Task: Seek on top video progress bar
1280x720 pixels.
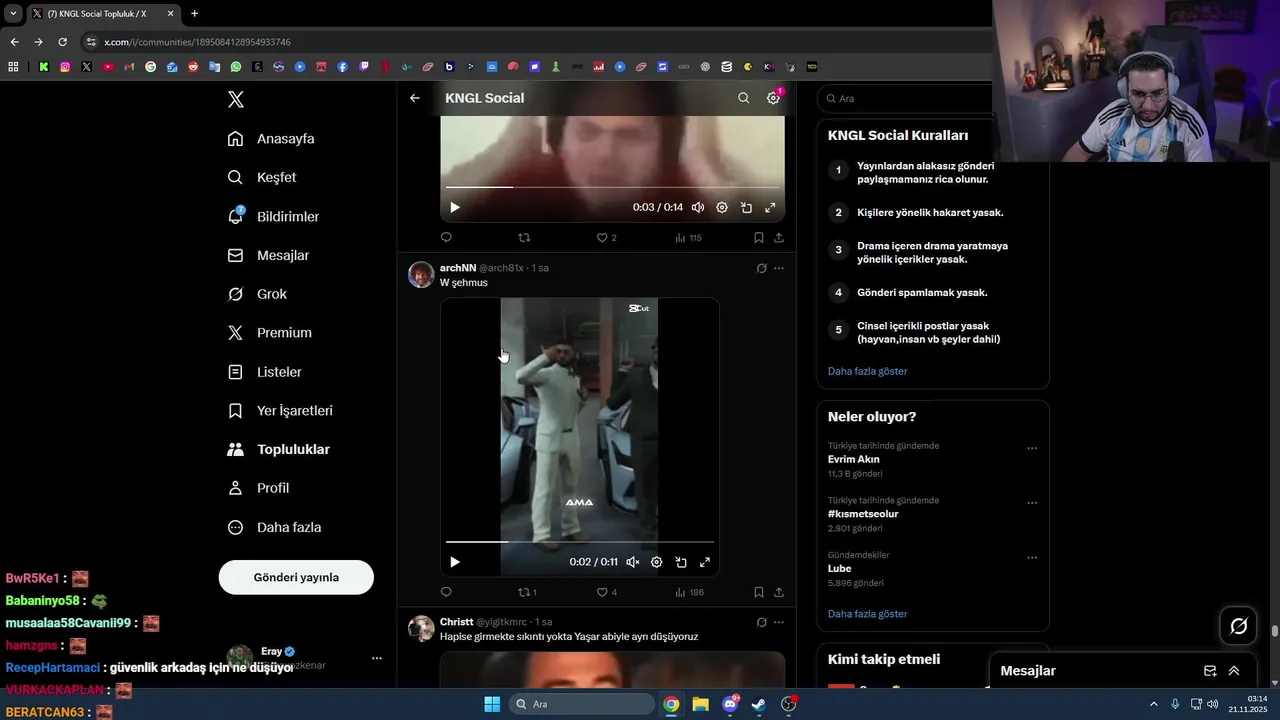Action: pos(612,187)
